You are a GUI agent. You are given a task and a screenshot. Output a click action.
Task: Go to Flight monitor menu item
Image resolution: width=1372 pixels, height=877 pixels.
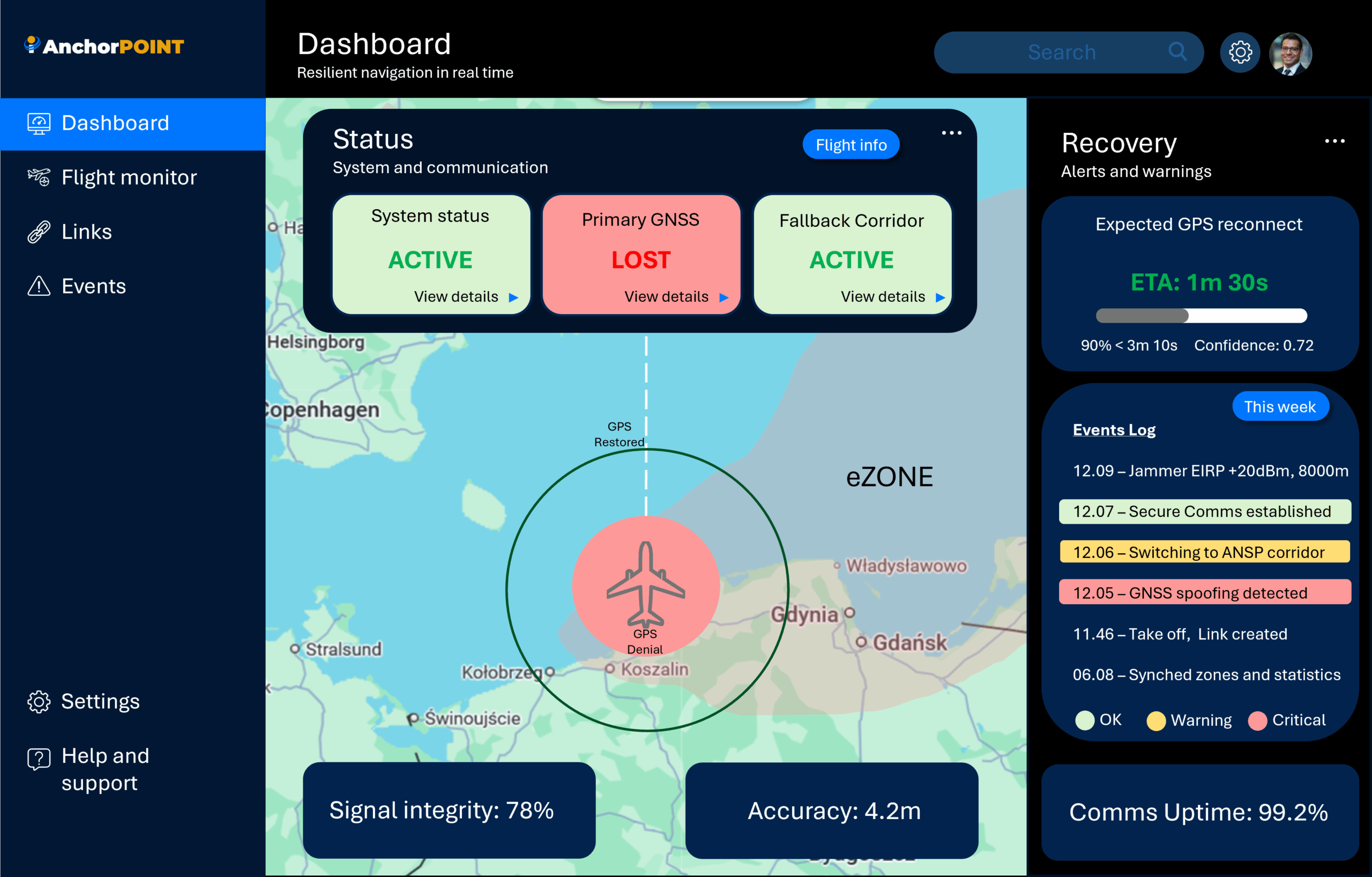tap(129, 177)
